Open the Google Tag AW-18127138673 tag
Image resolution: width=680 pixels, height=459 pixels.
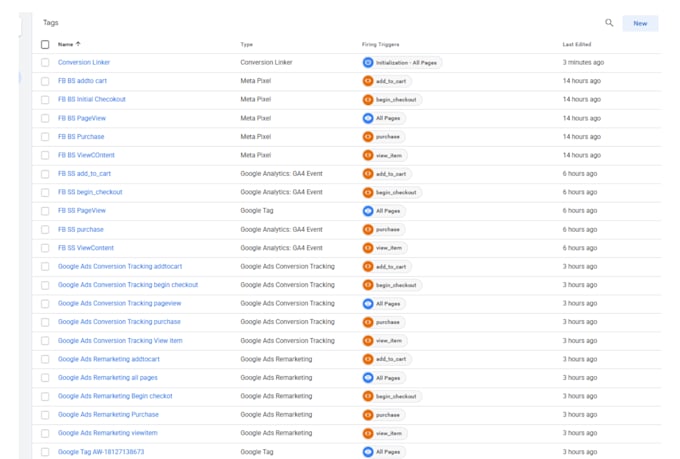pos(101,452)
